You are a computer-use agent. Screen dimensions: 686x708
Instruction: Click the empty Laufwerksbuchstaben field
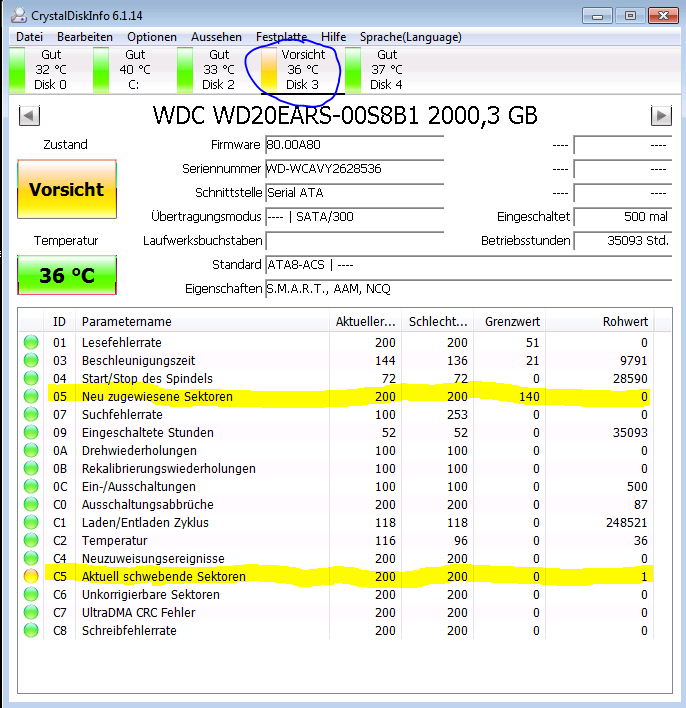pyautogui.click(x=355, y=241)
